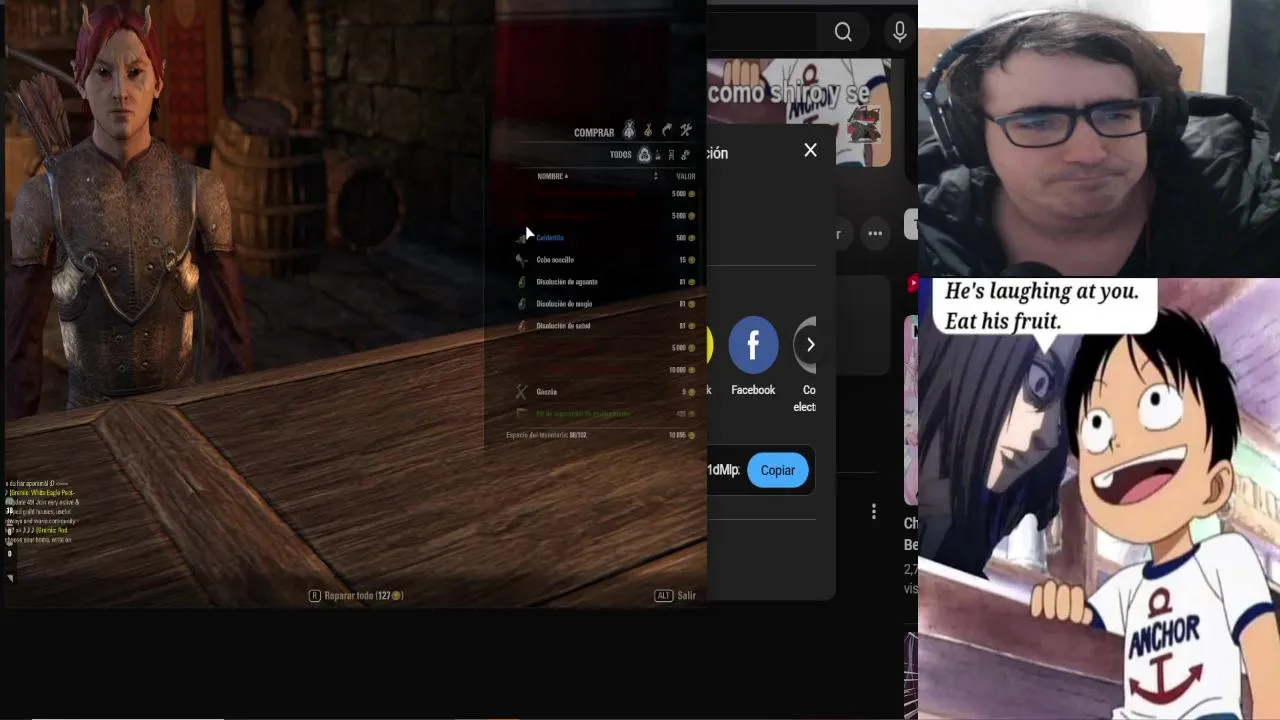Click the Espacio del inventario counter

pos(546,435)
